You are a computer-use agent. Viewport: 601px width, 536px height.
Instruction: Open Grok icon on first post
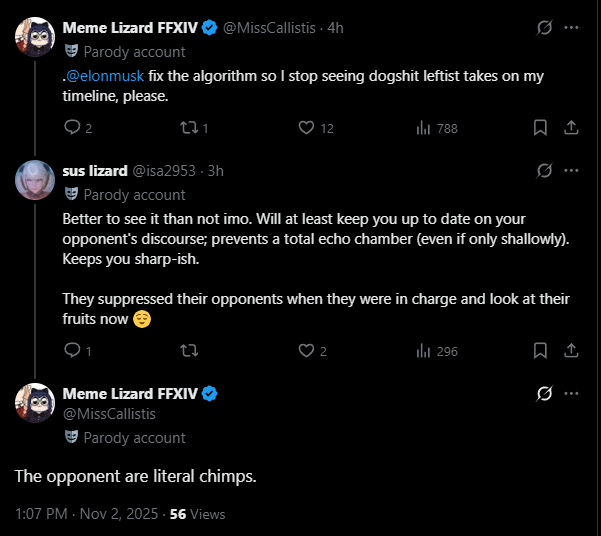click(544, 28)
